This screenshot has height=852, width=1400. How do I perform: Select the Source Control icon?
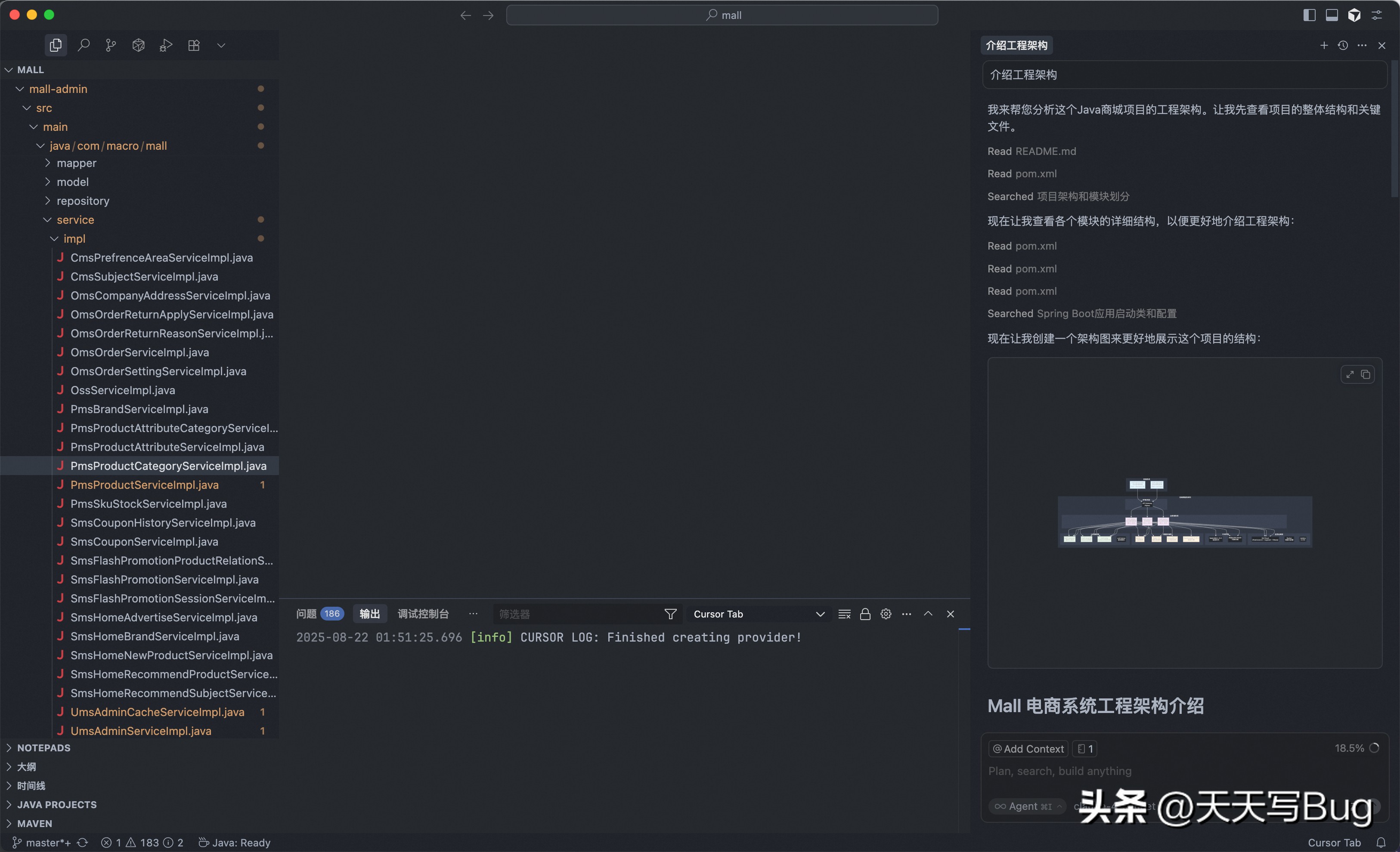110,45
